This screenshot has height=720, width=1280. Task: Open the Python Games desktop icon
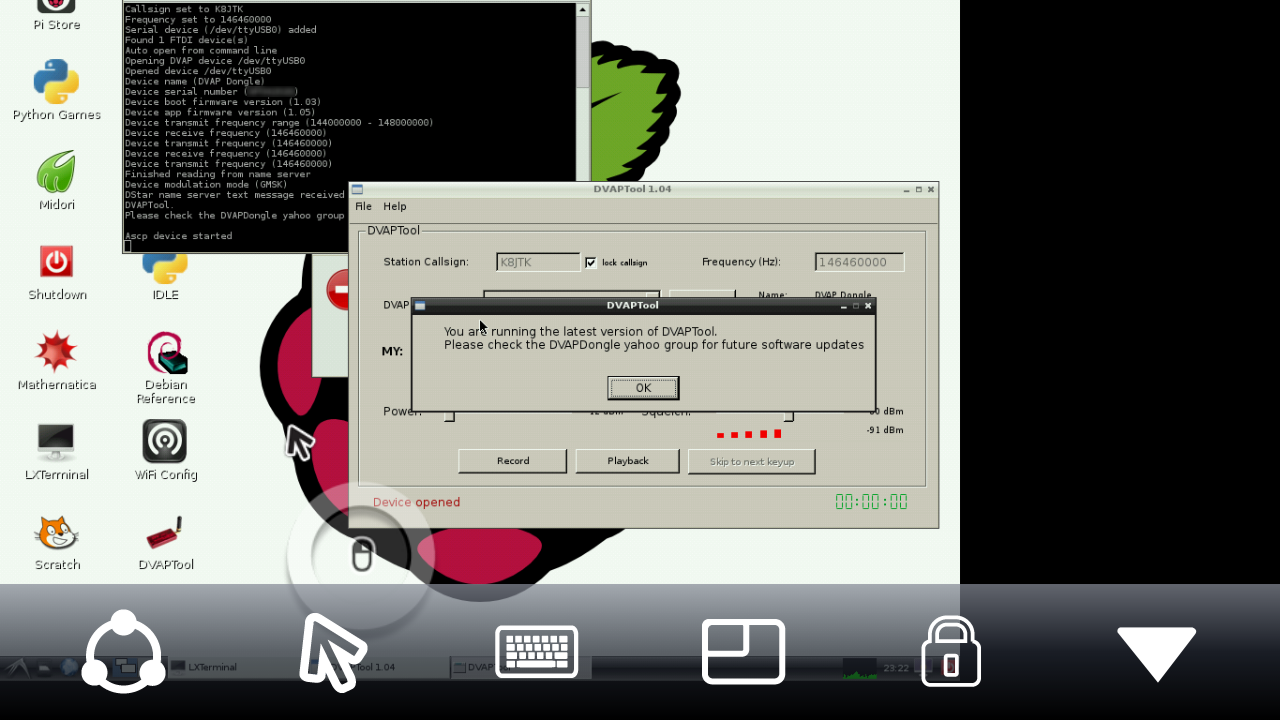pos(57,90)
